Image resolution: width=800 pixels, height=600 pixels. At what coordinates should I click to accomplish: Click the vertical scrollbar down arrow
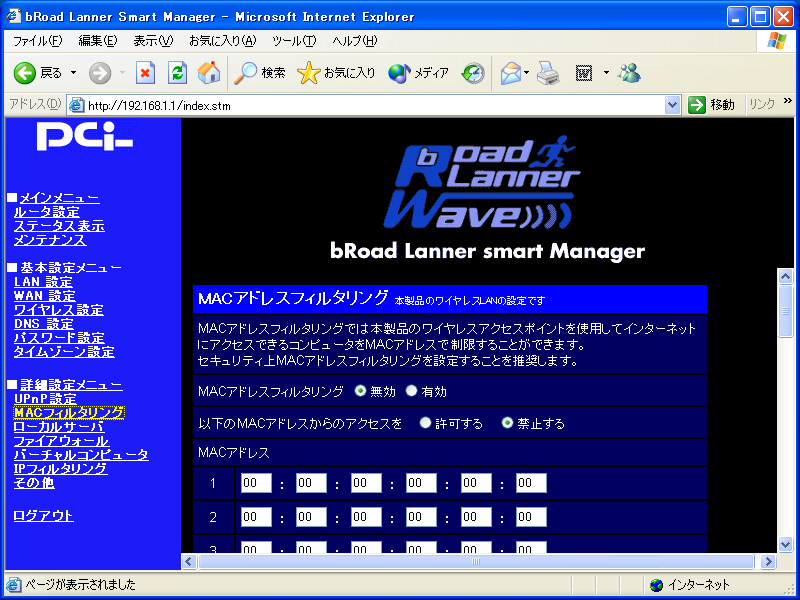pos(785,544)
